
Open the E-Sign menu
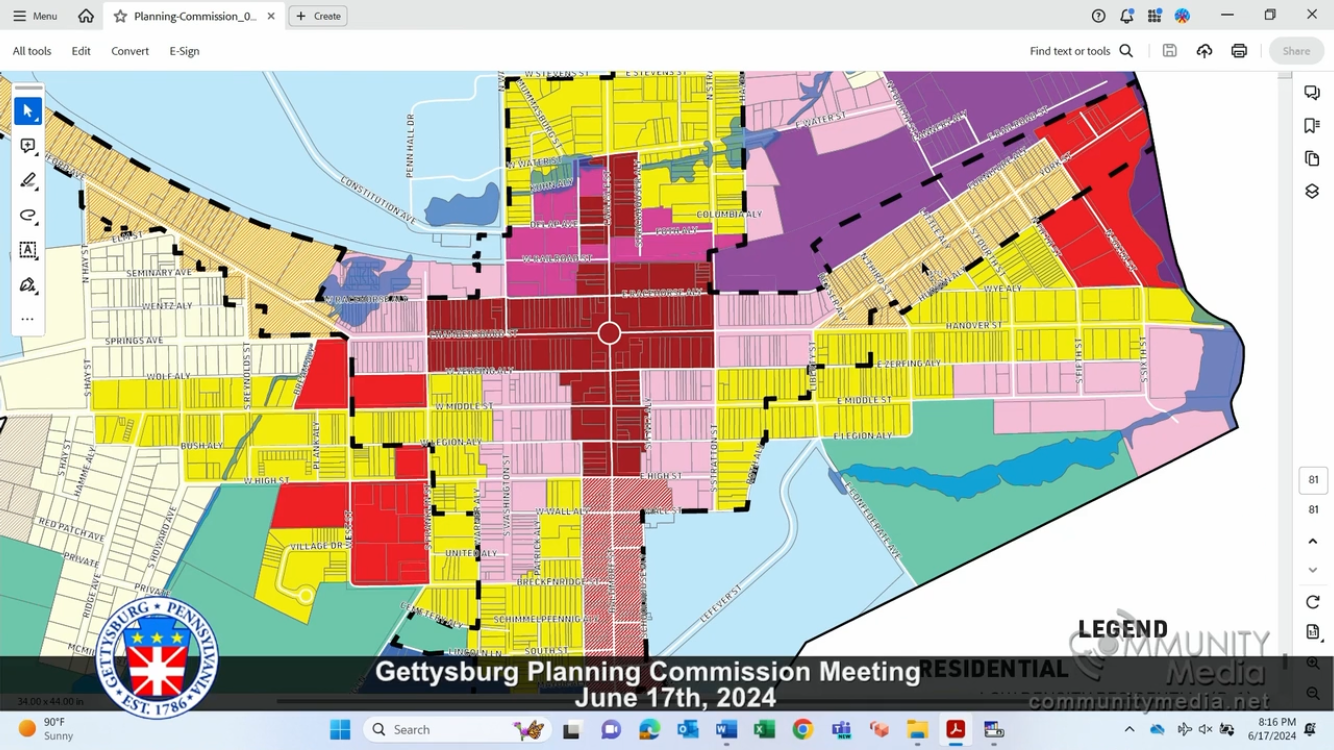[x=184, y=51]
